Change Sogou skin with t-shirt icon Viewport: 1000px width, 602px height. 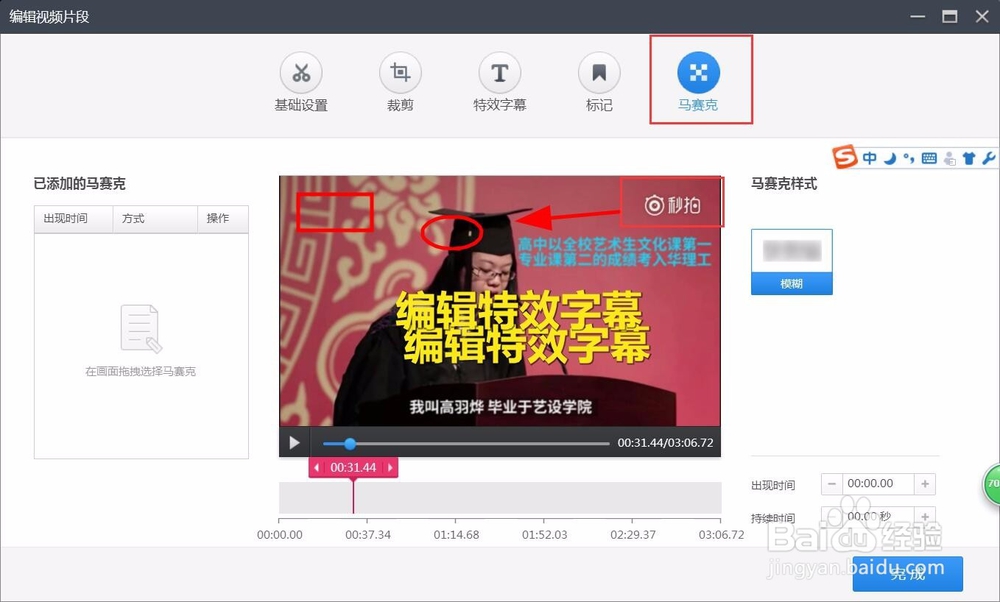click(970, 158)
